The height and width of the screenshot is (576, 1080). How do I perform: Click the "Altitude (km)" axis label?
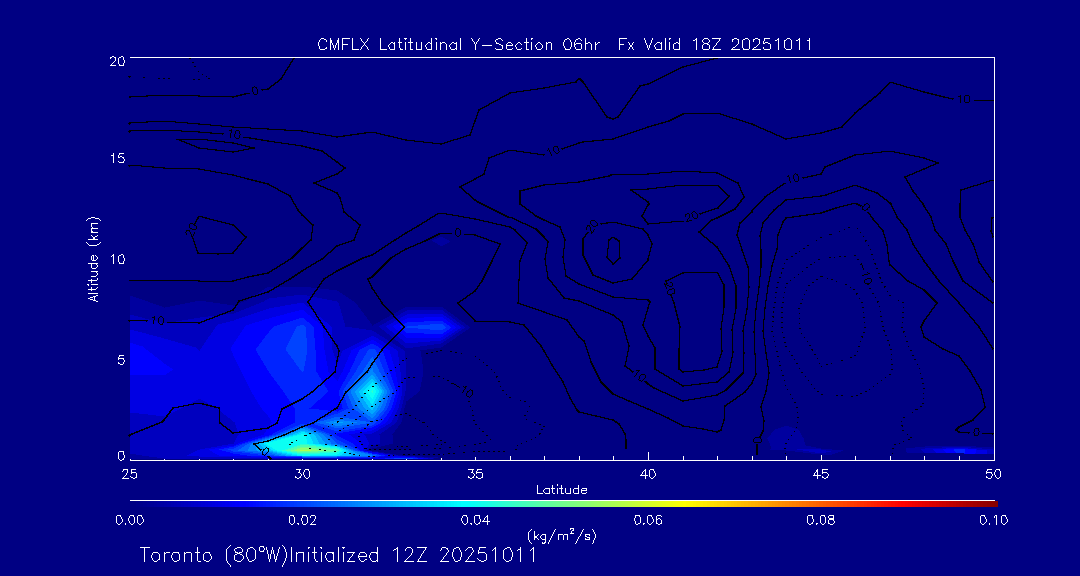94,258
